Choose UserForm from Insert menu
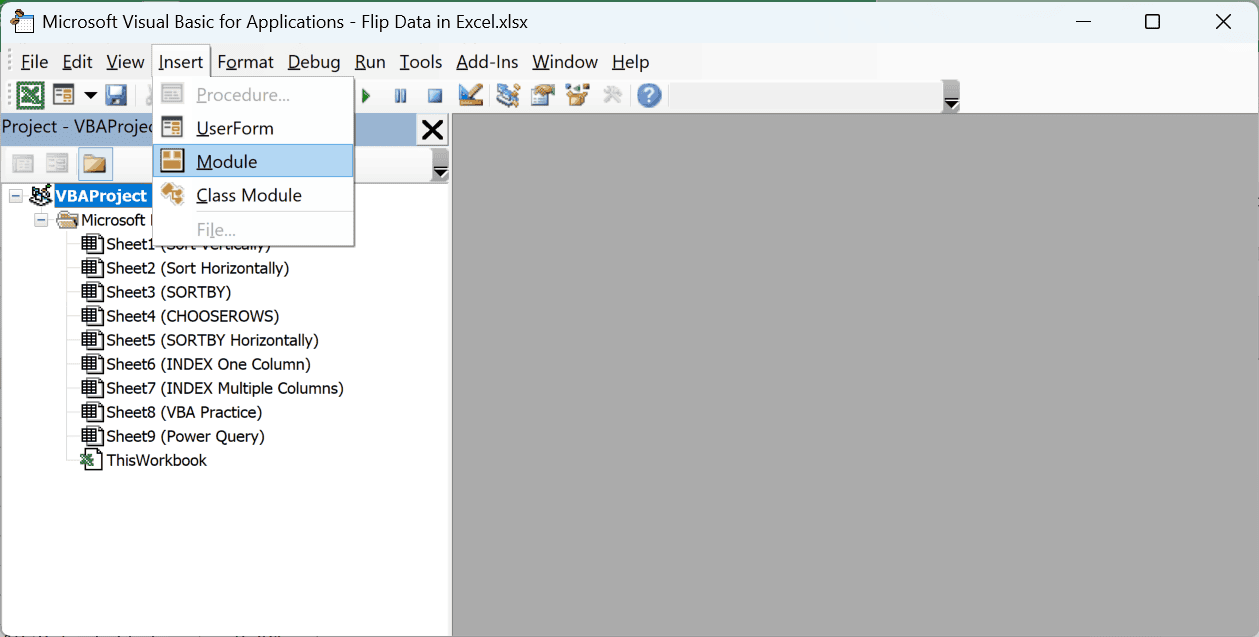The height and width of the screenshot is (637, 1259). pos(254,128)
